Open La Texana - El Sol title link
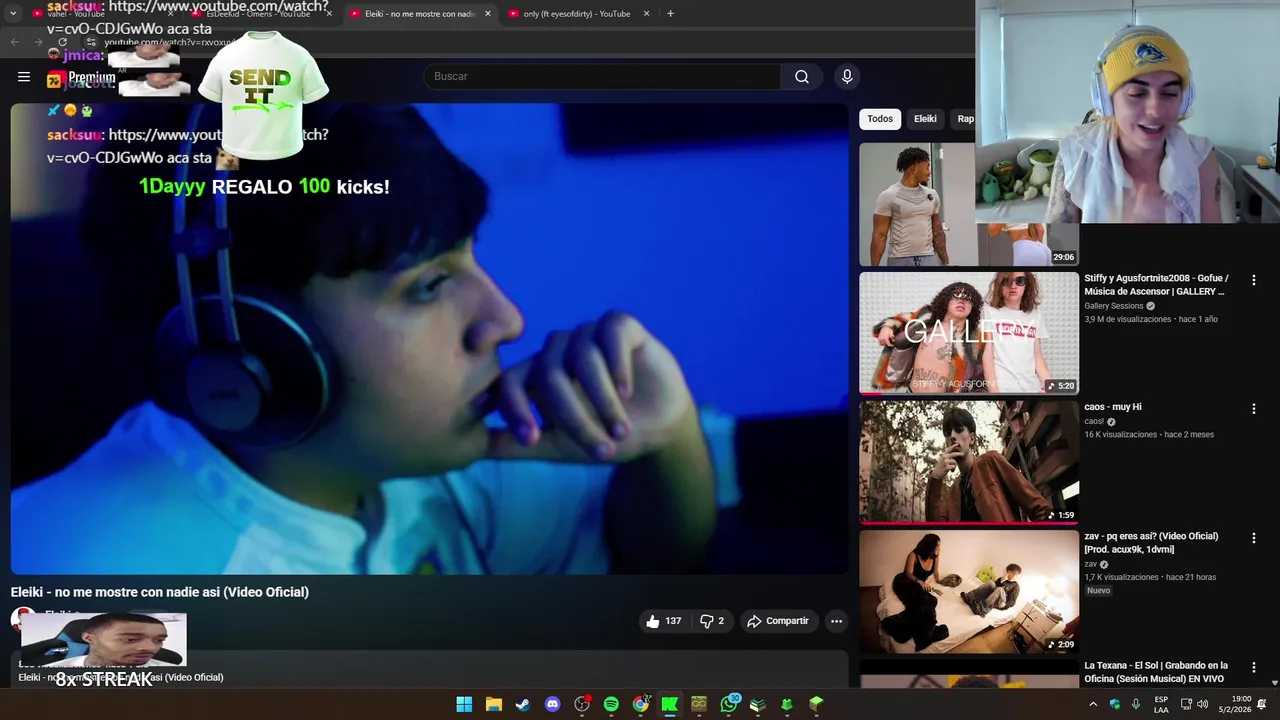1280x720 pixels. 1156,672
